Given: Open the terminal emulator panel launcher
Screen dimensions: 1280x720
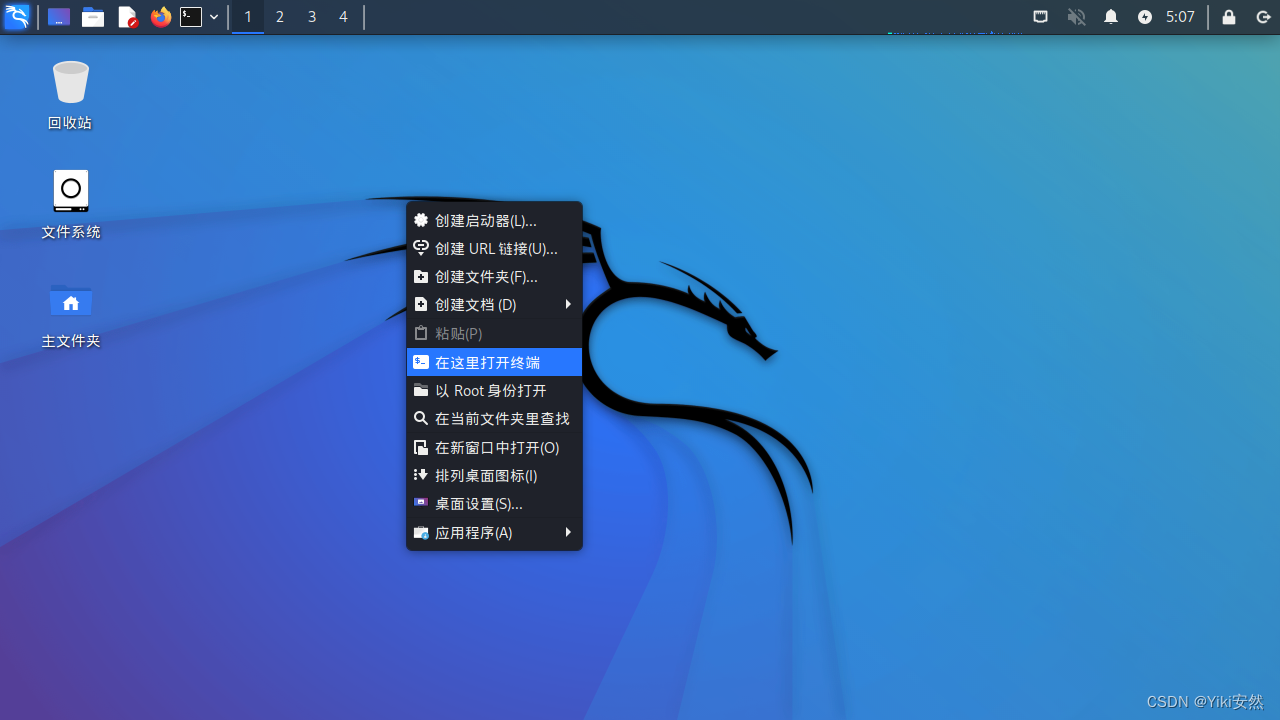Looking at the screenshot, I should [x=191, y=17].
